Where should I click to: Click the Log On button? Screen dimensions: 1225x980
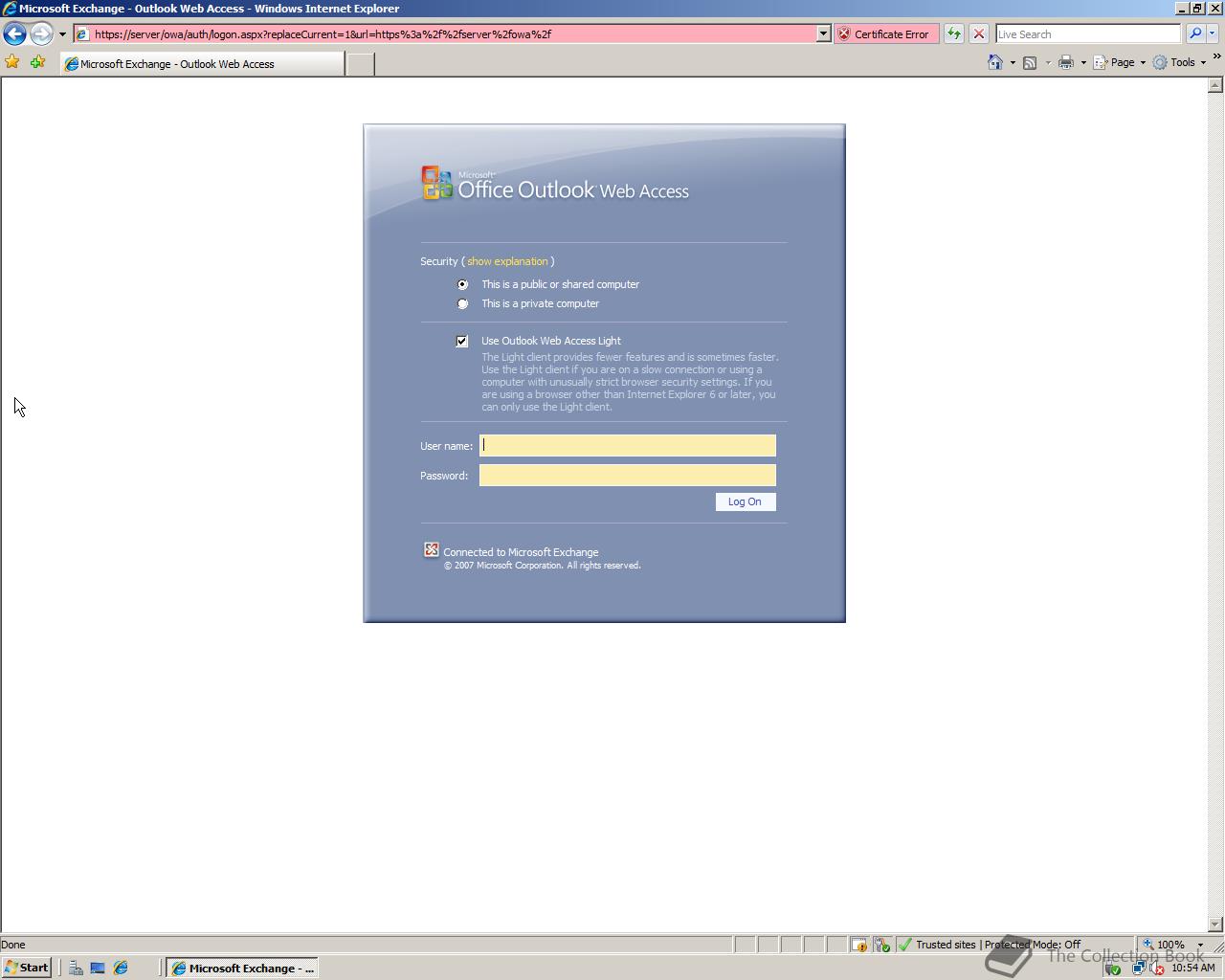[746, 501]
